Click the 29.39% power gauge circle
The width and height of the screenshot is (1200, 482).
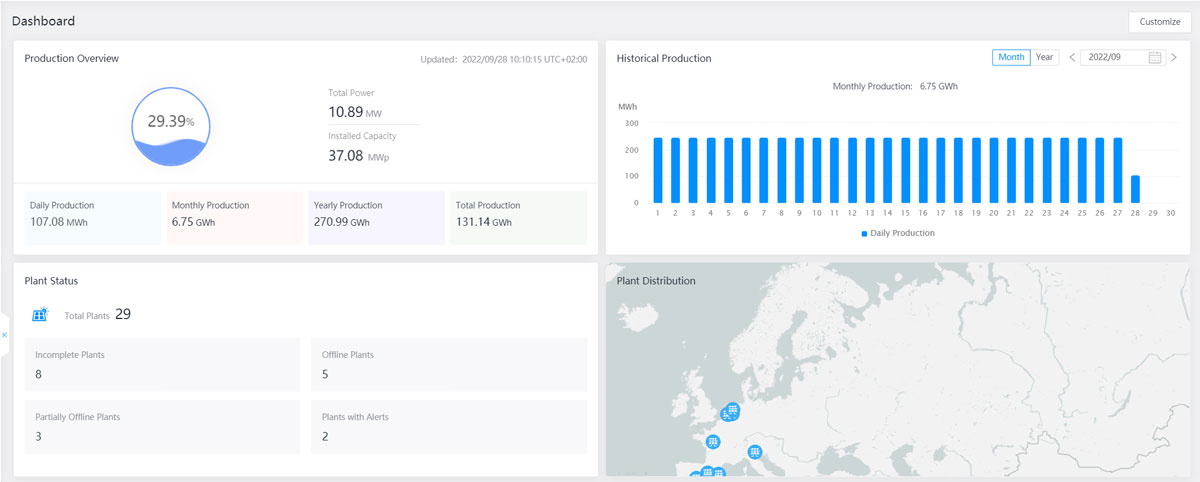click(171, 125)
